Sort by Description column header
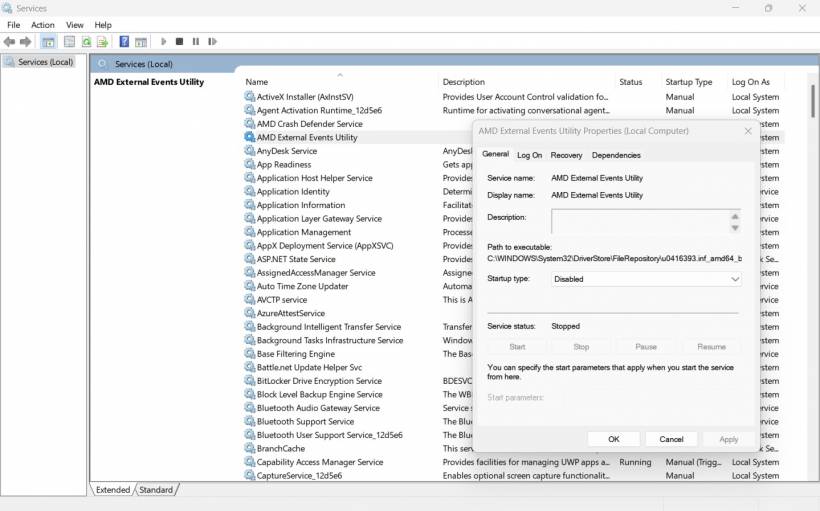The width and height of the screenshot is (820, 511). pyautogui.click(x=527, y=82)
